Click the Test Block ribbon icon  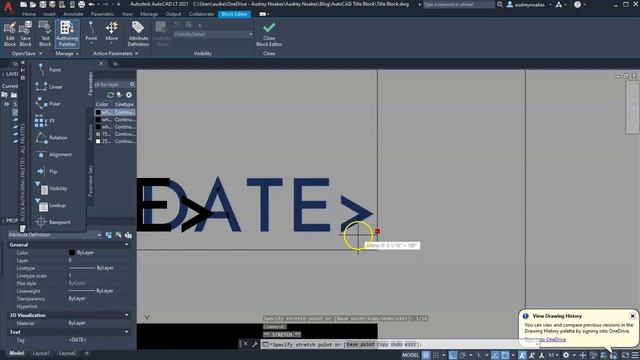(45, 34)
